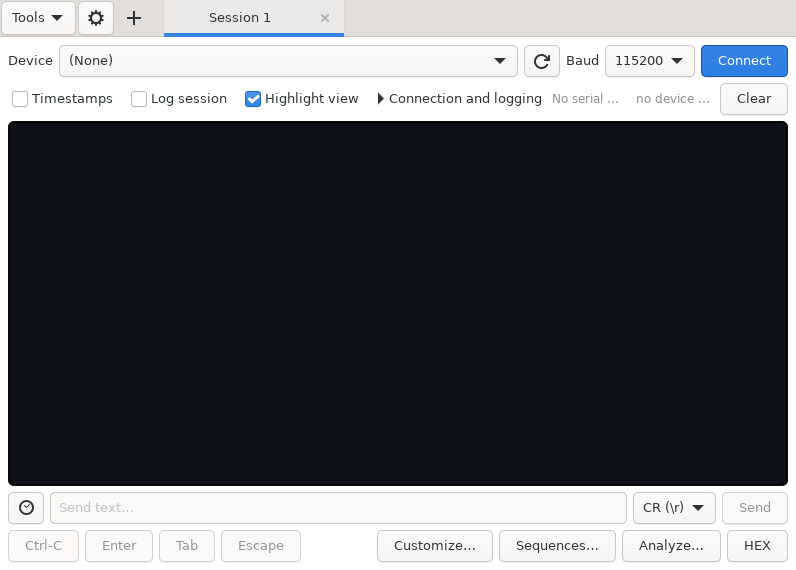This screenshot has width=796, height=570.
Task: Close the Session 1 tab
Action: click(325, 18)
